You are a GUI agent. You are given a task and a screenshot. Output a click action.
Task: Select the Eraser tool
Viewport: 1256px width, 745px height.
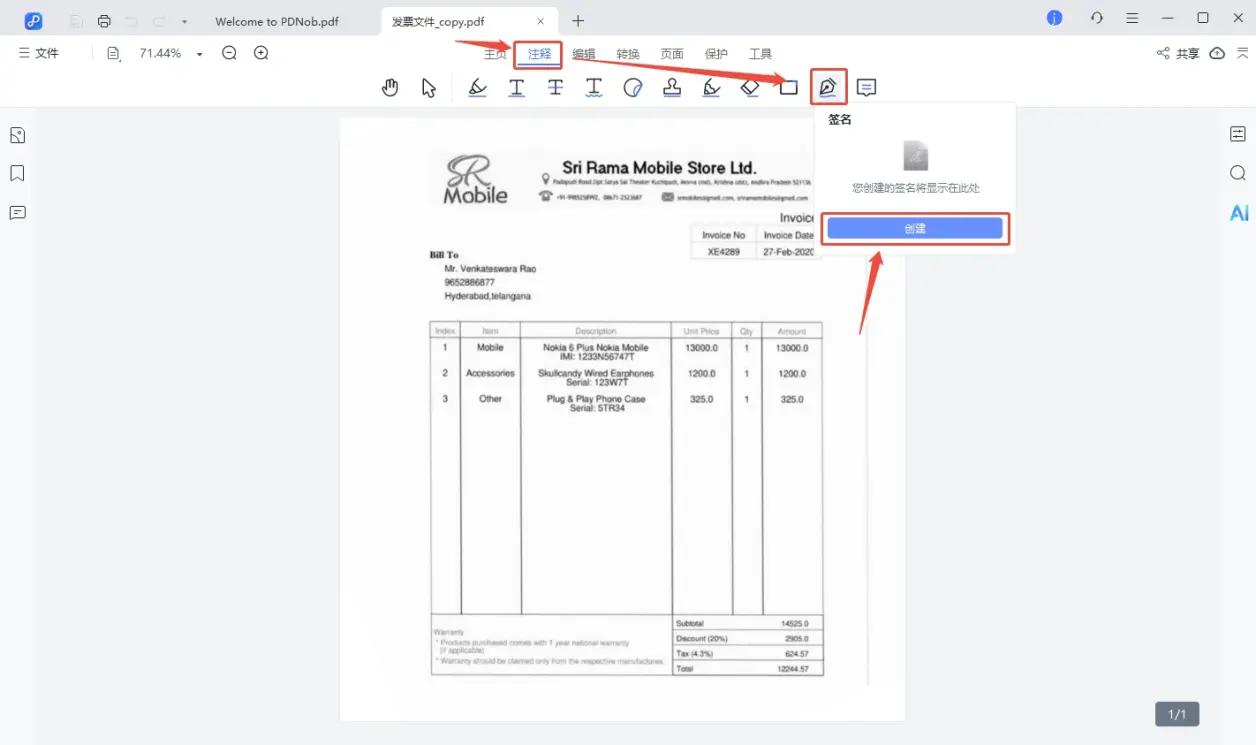pyautogui.click(x=750, y=88)
